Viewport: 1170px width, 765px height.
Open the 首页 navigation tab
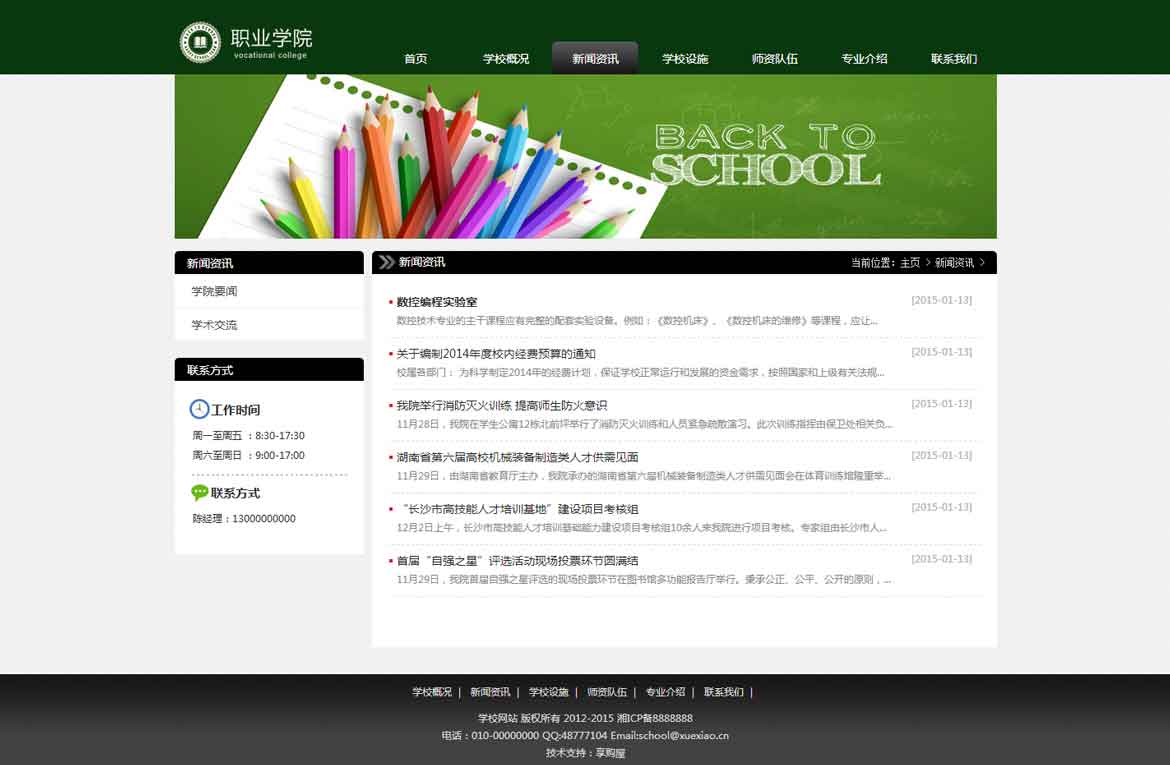click(x=416, y=58)
